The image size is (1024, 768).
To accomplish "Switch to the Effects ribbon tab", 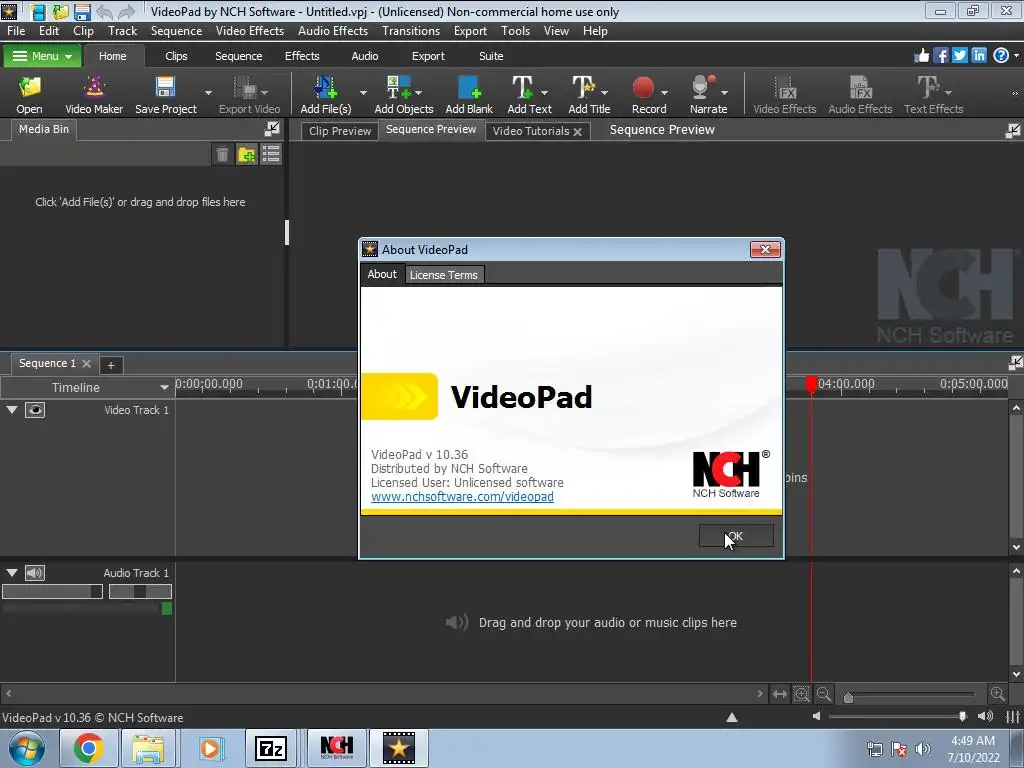I will (302, 56).
